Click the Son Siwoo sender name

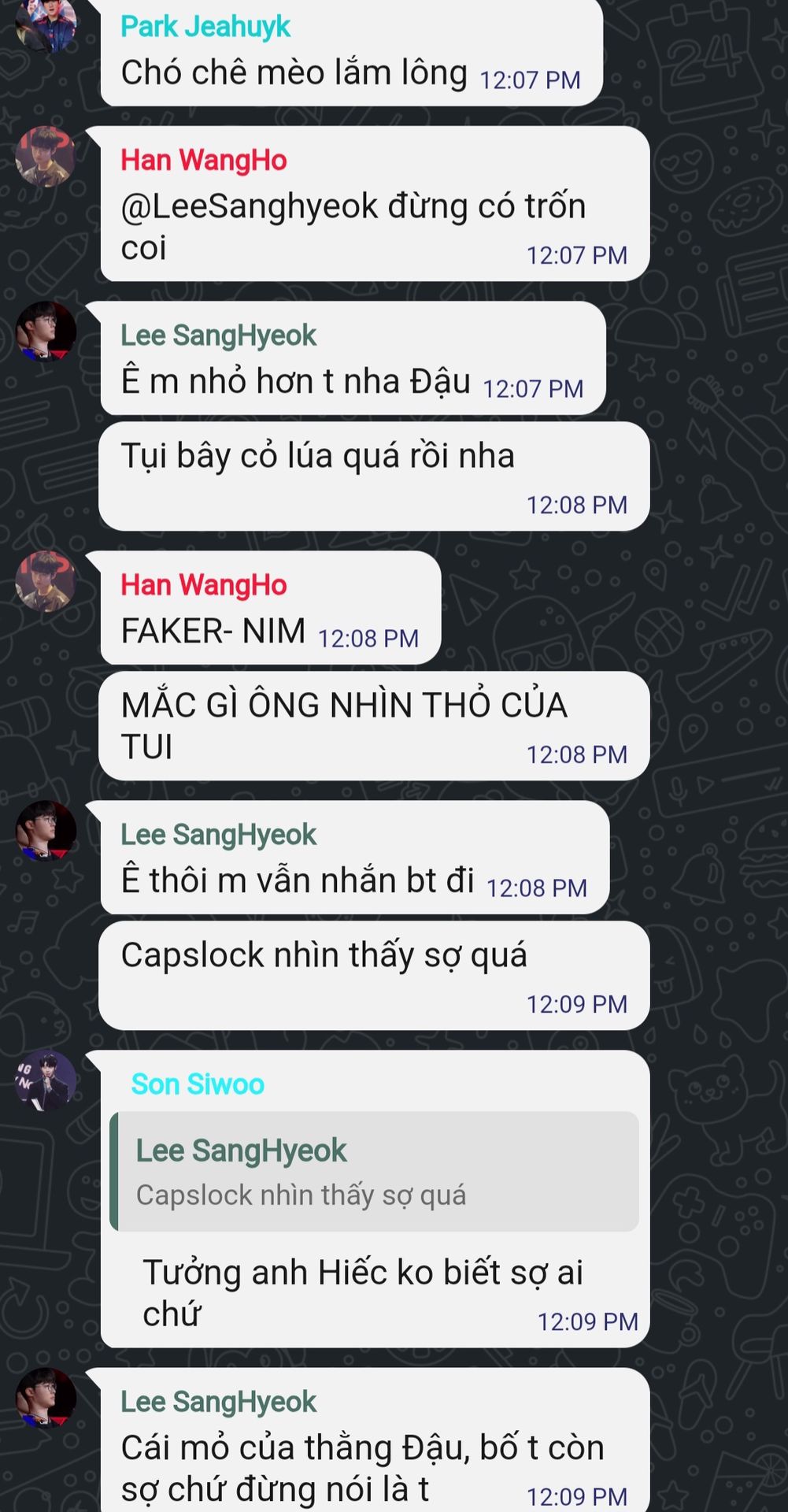(x=198, y=1084)
